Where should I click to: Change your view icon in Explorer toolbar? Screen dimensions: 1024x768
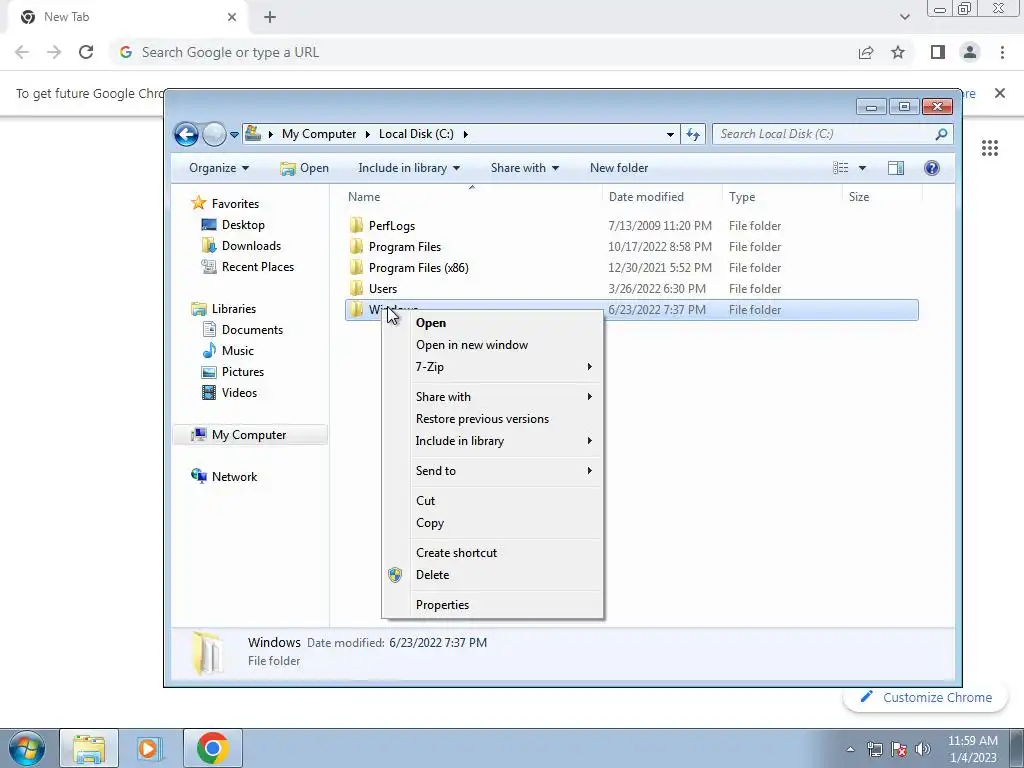pos(840,168)
